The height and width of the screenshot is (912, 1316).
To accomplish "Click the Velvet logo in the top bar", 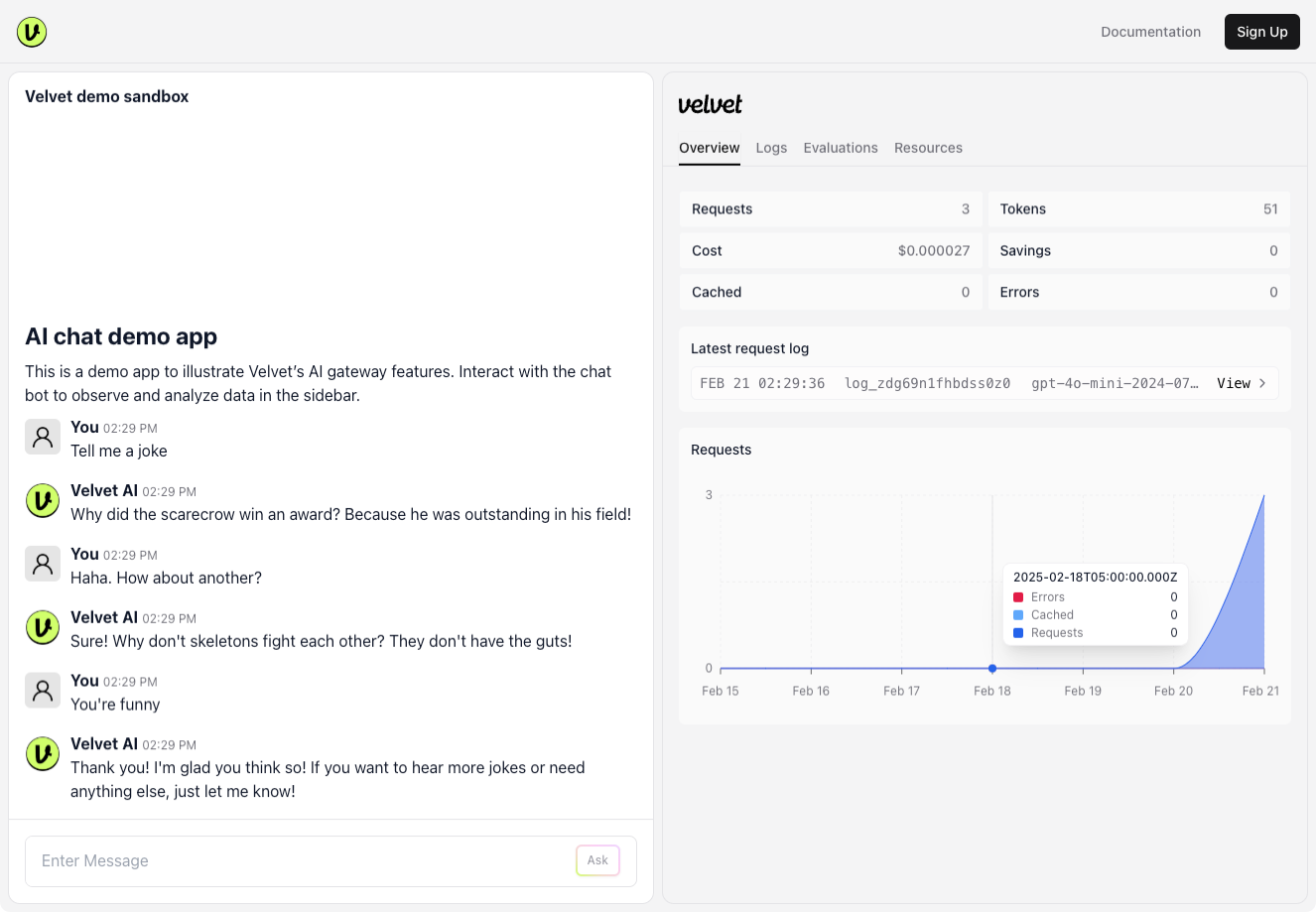I will coord(32,32).
